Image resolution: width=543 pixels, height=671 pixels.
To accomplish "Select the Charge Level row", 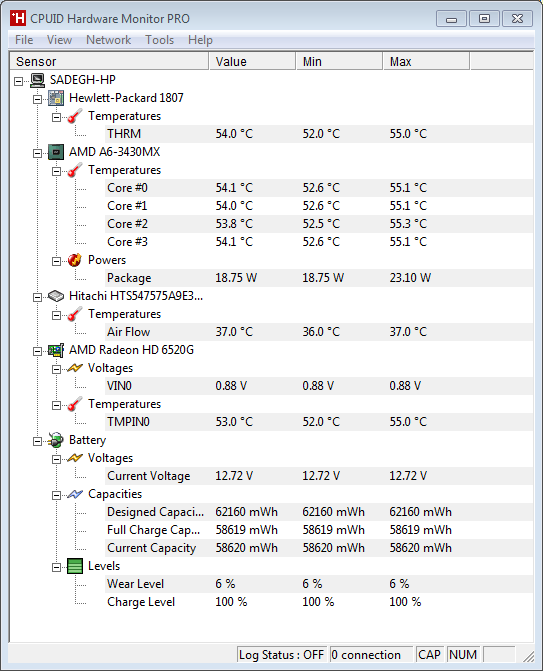I will [x=319, y=602].
